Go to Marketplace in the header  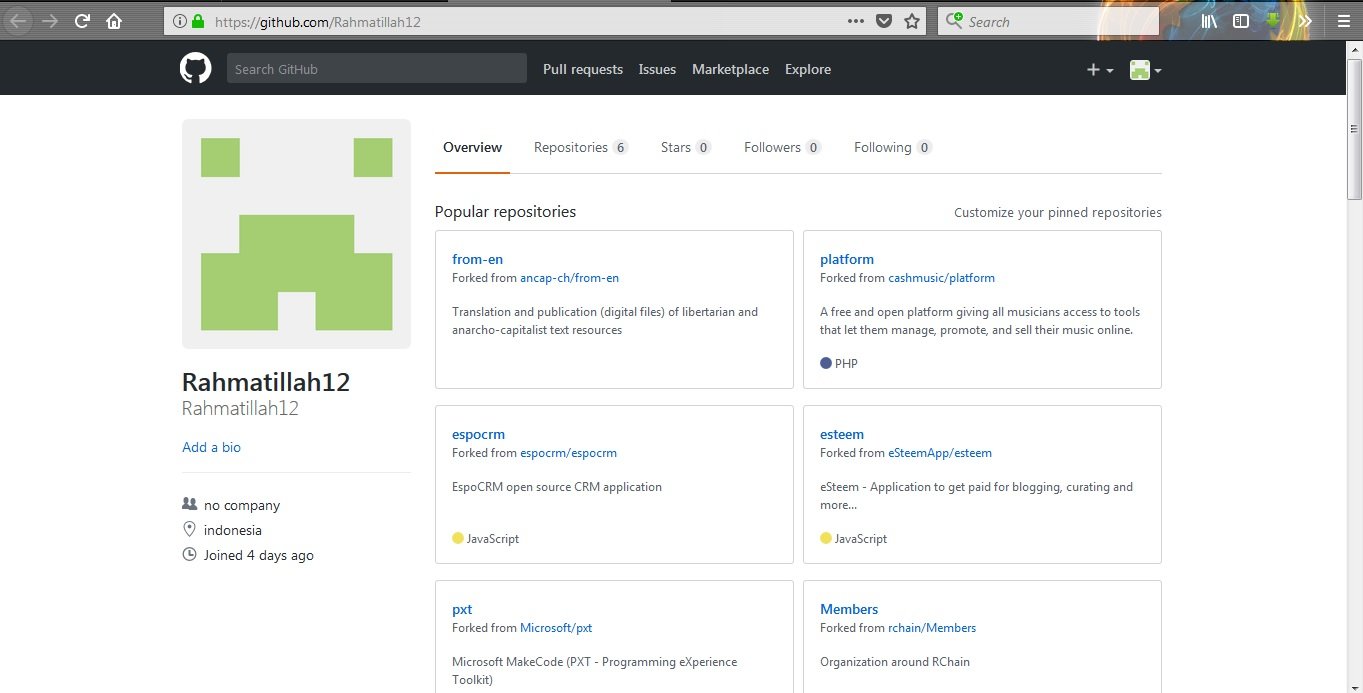pyautogui.click(x=730, y=69)
